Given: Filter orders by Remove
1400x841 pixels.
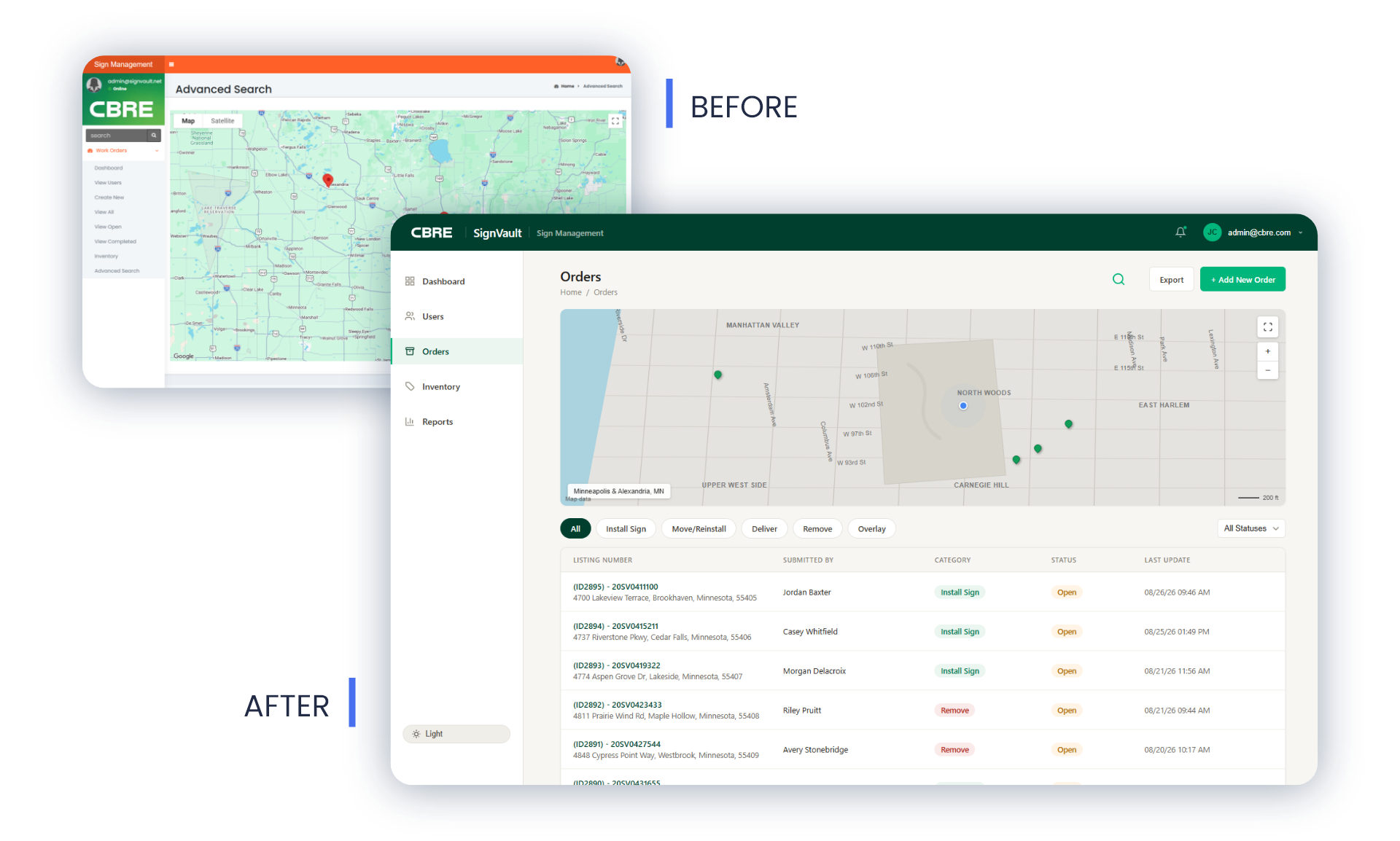Looking at the screenshot, I should [x=817, y=529].
